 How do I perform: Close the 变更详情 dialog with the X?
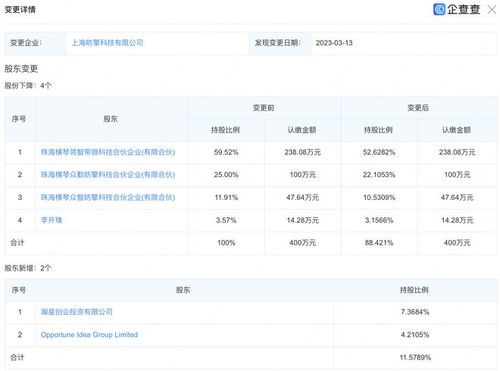coord(492,9)
